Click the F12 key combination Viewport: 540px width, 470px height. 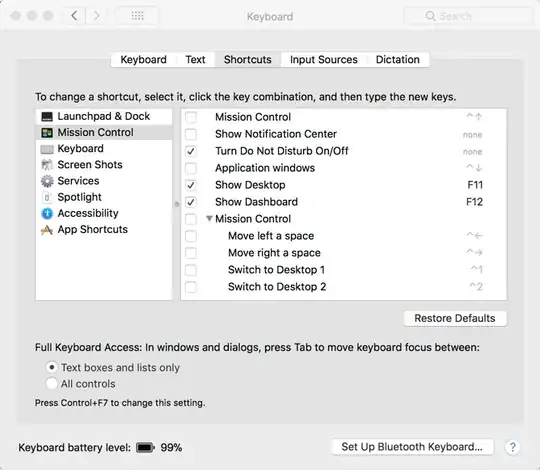[x=475, y=202]
